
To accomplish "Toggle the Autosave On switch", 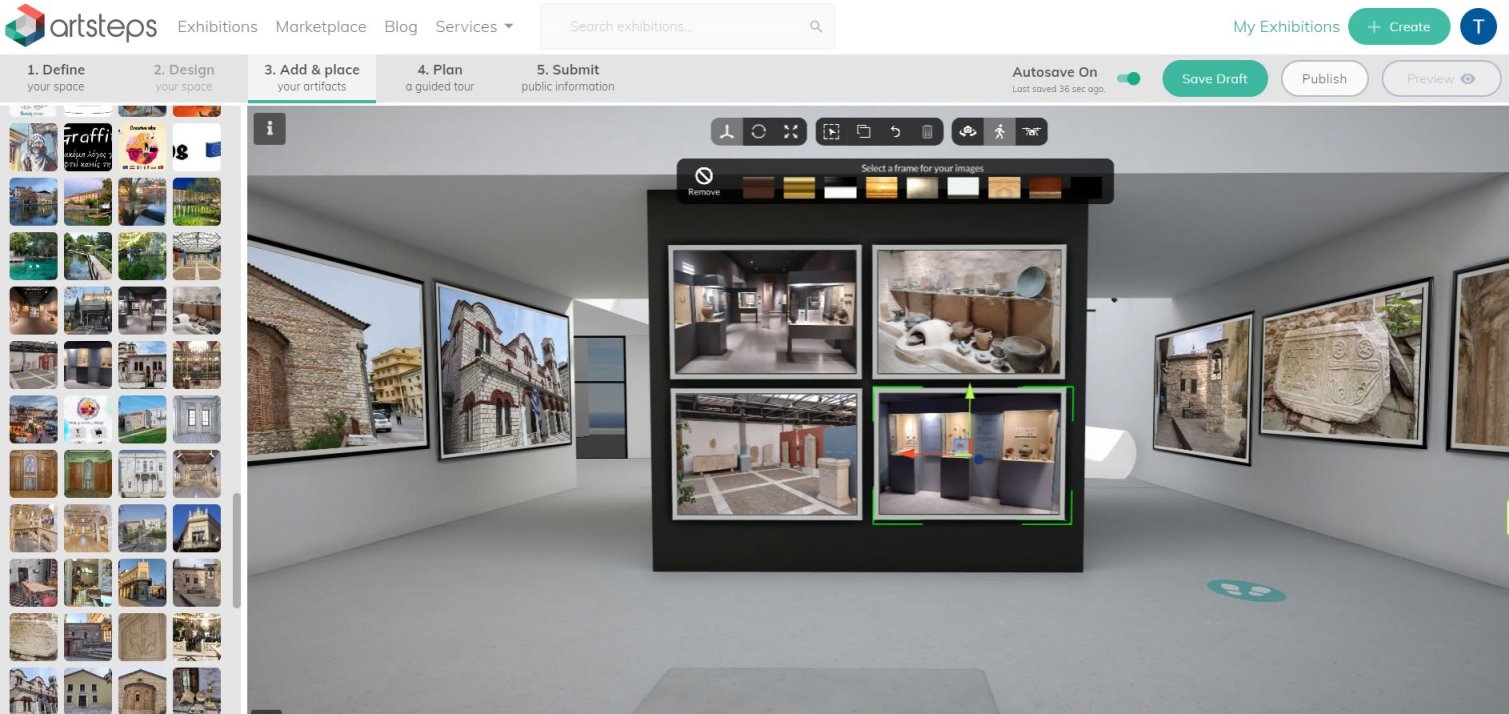I will point(1128,79).
